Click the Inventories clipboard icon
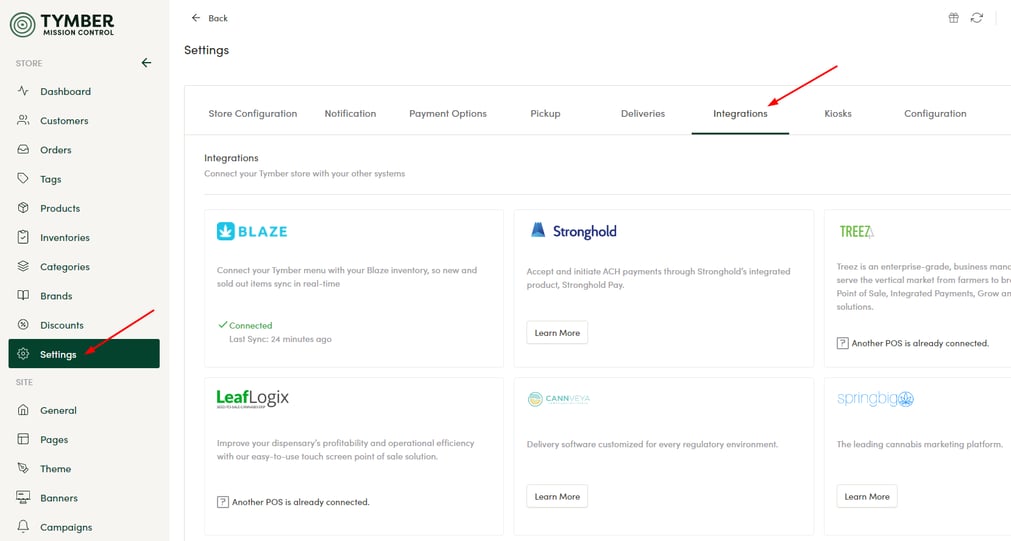 tap(23, 237)
